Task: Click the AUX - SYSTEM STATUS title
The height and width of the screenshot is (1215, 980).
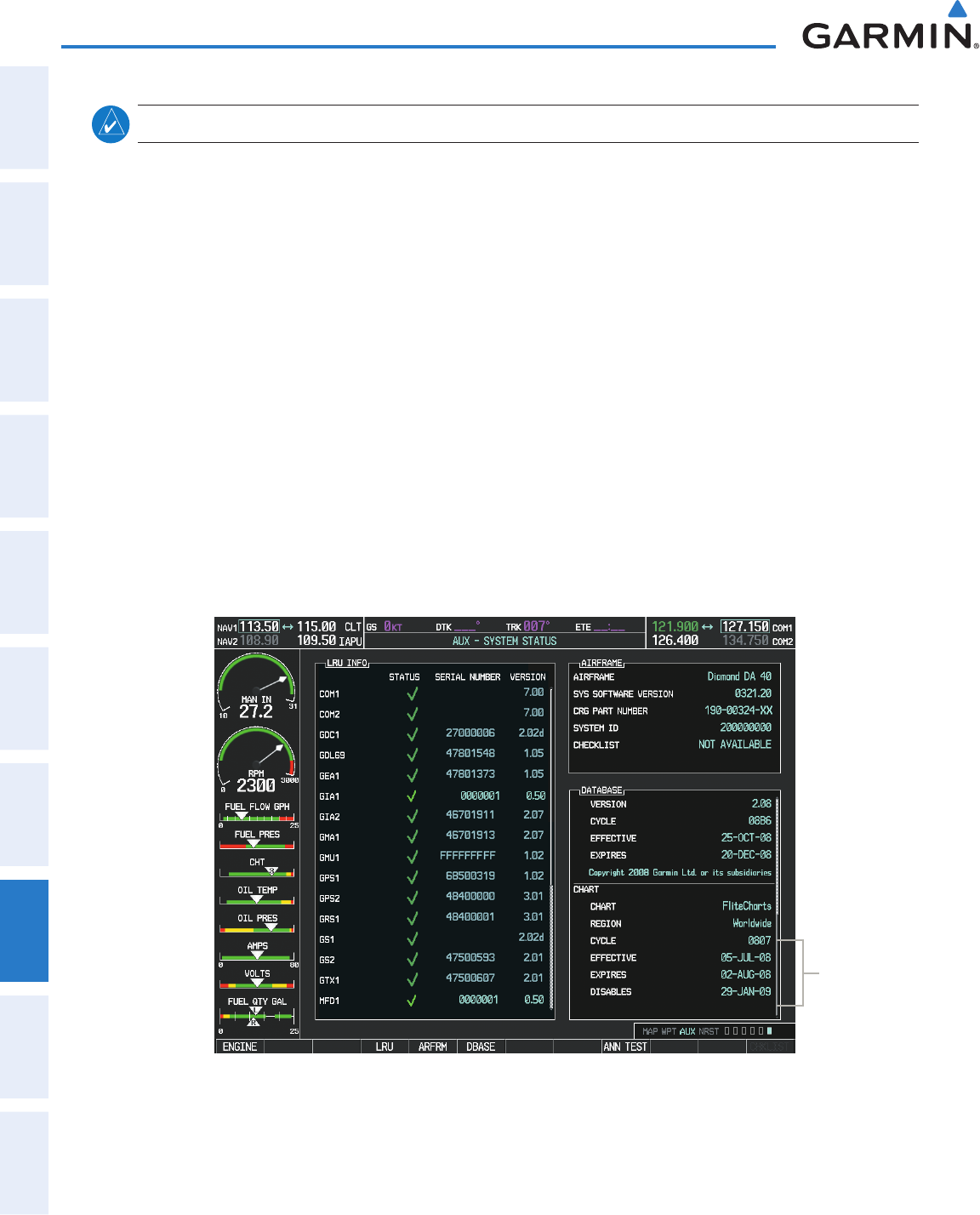Action: [x=504, y=641]
